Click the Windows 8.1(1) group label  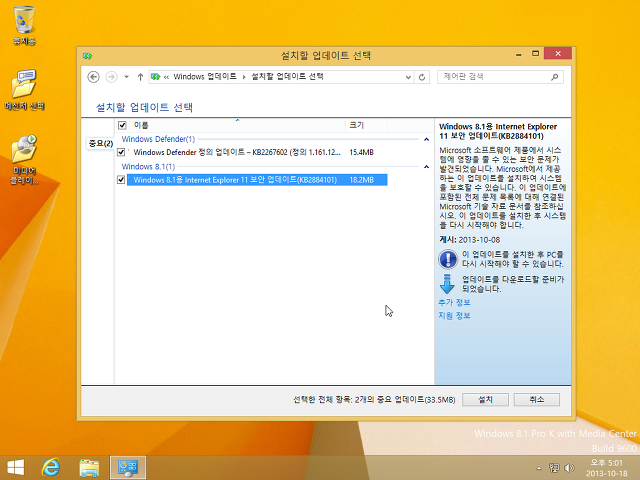(148, 167)
